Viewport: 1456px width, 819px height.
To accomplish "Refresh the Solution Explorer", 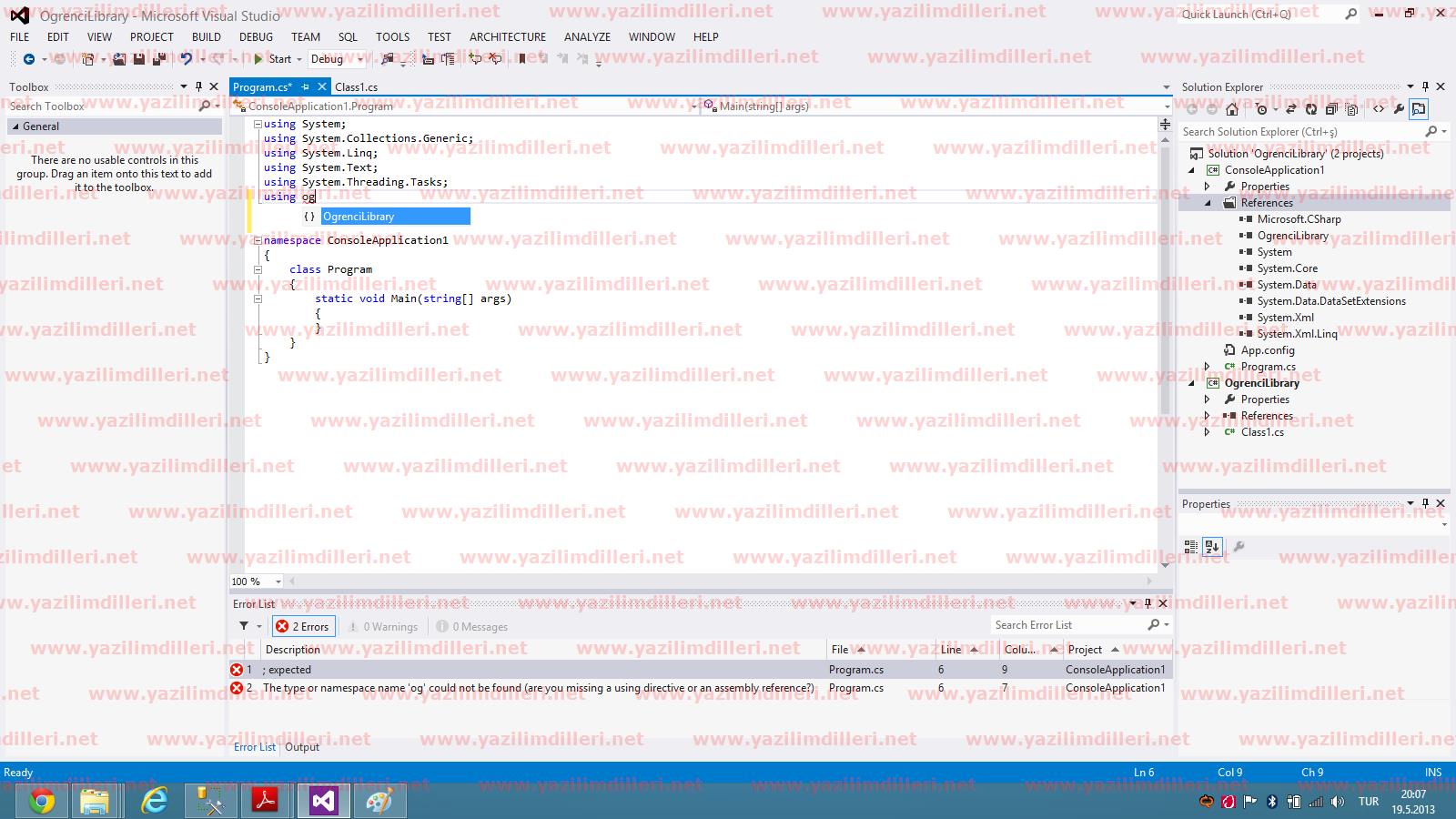I will click(x=1311, y=109).
